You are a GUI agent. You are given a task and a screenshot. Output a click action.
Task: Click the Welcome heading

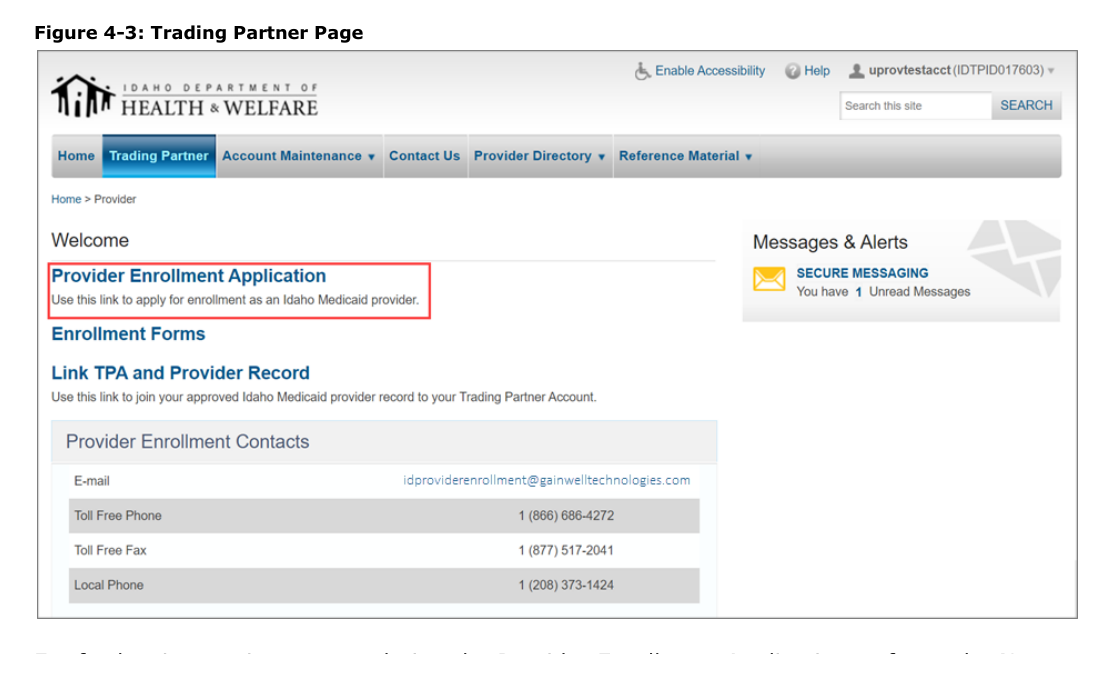[90, 240]
